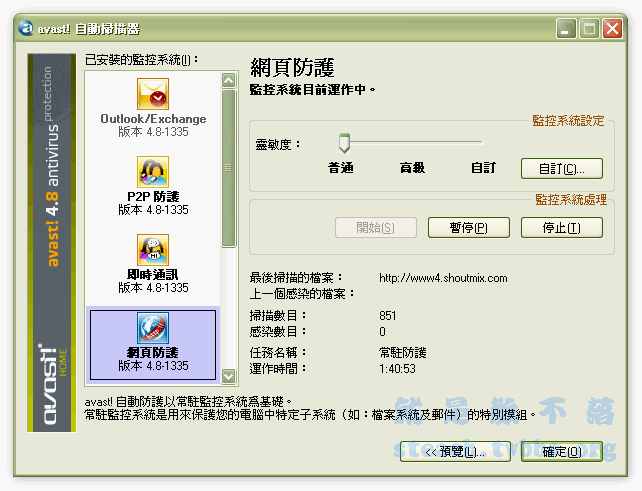Screen dimensions: 642x491
Task: Click the avast! logo in the title bar
Action: 25,28
